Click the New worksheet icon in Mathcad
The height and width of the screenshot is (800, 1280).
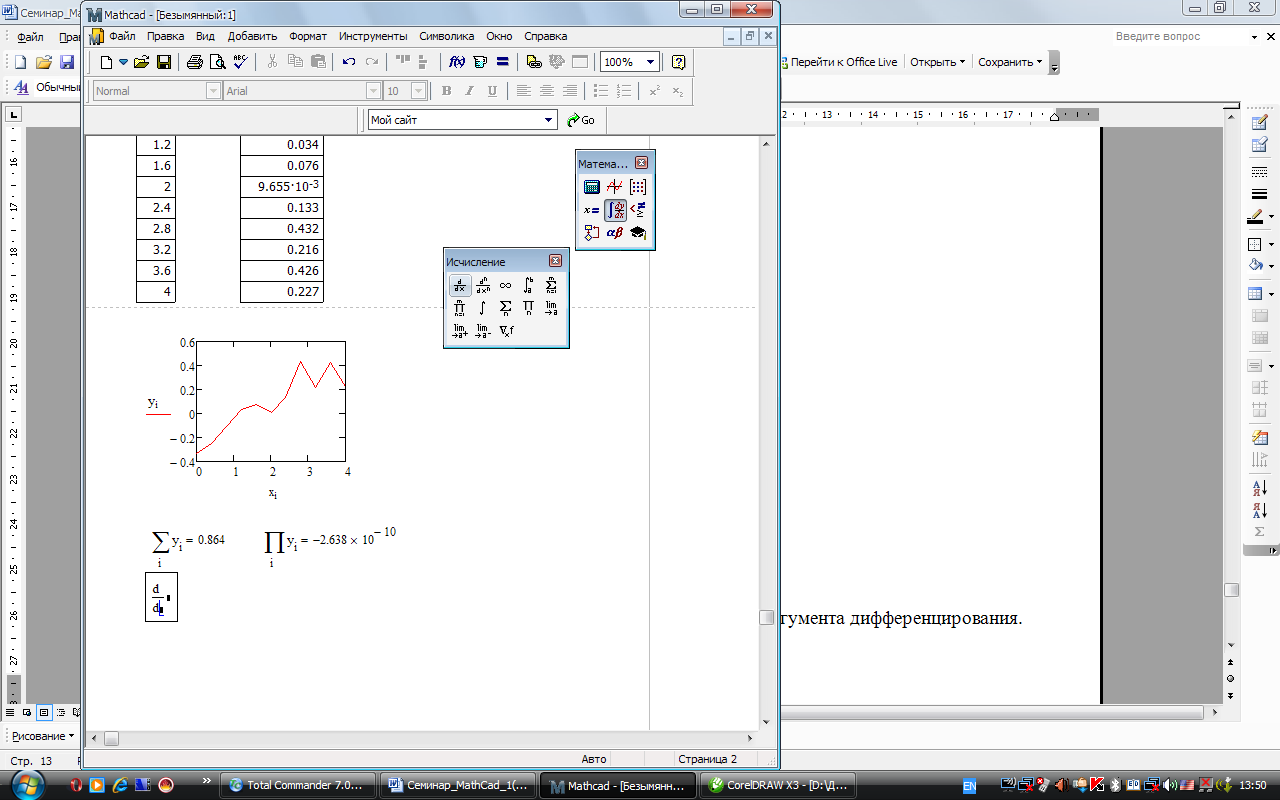(106, 62)
